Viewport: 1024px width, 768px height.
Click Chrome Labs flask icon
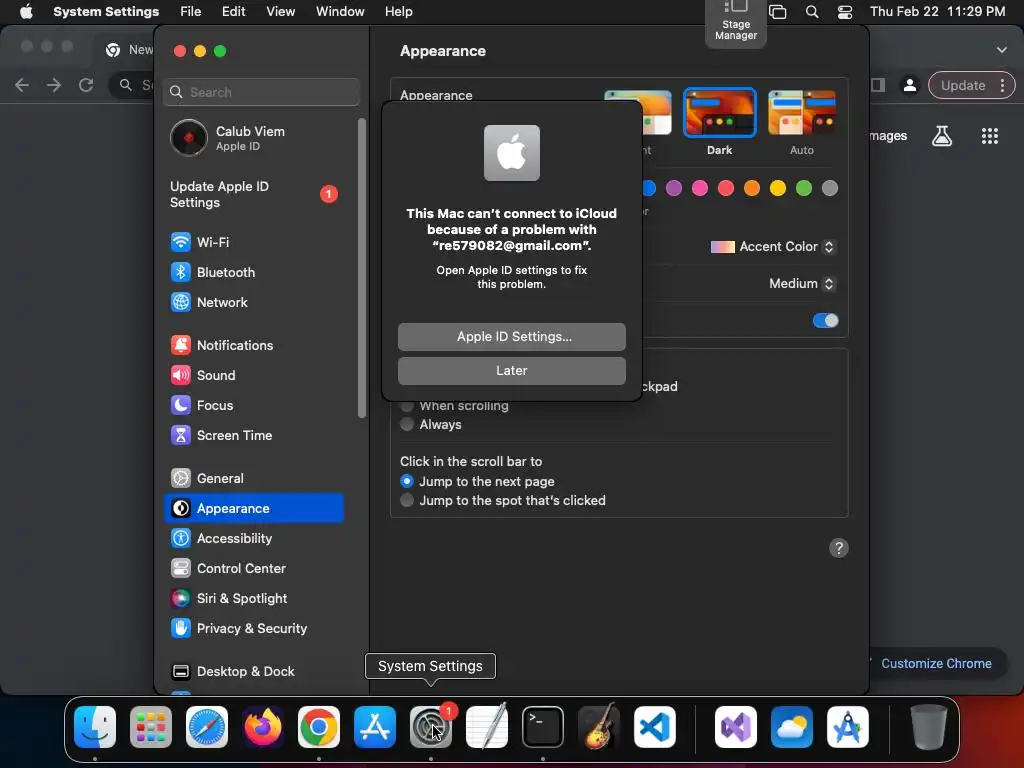tap(942, 136)
